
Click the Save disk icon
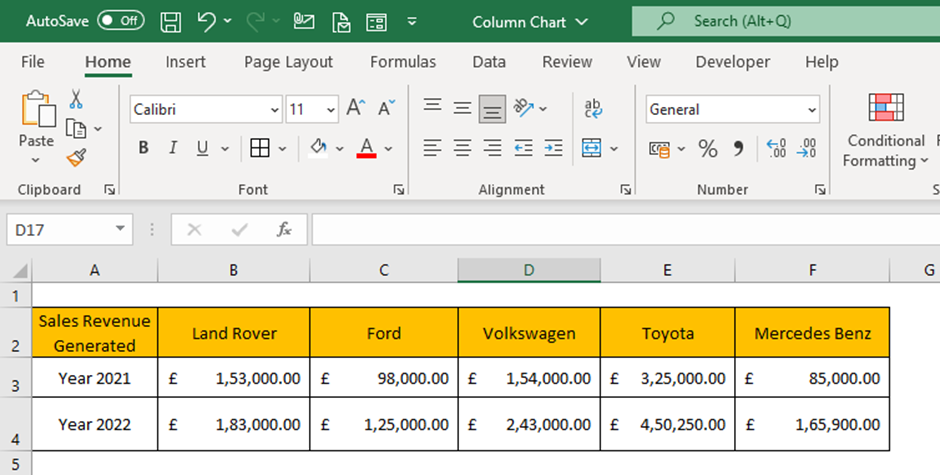pyautogui.click(x=171, y=22)
